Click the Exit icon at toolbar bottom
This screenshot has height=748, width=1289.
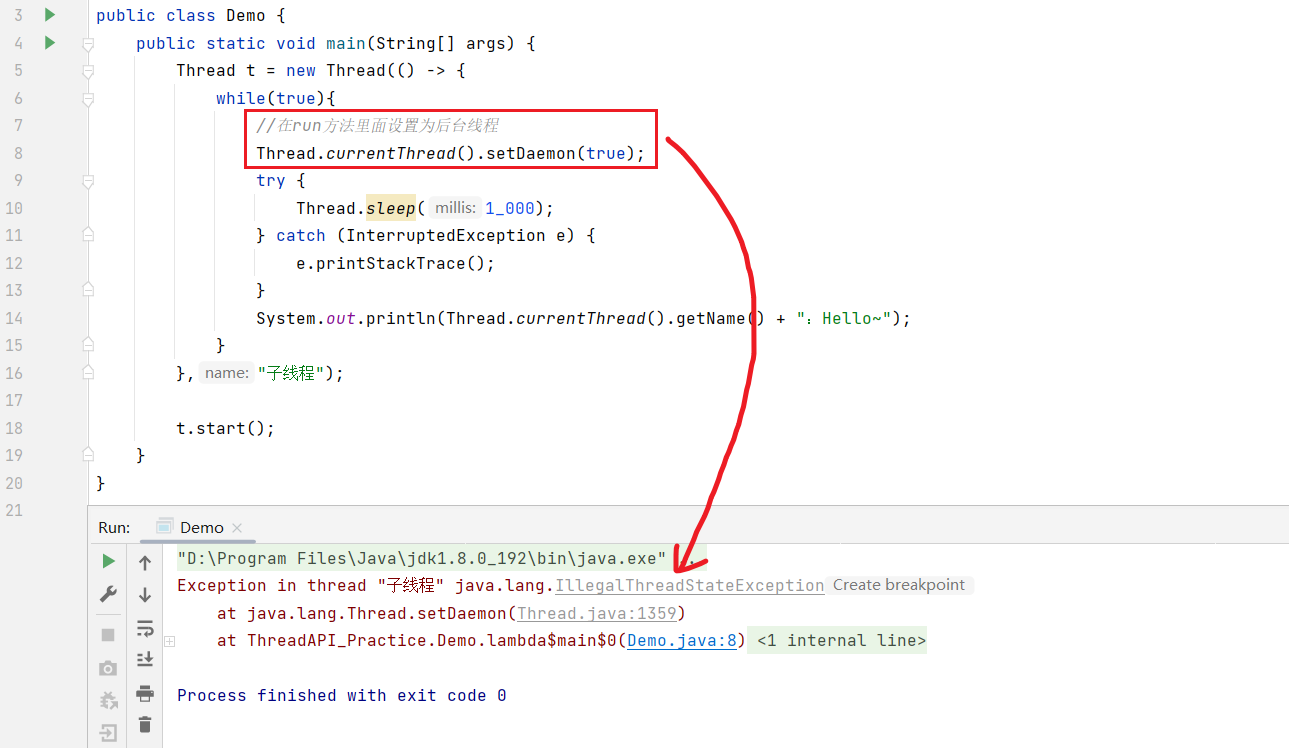[108, 733]
